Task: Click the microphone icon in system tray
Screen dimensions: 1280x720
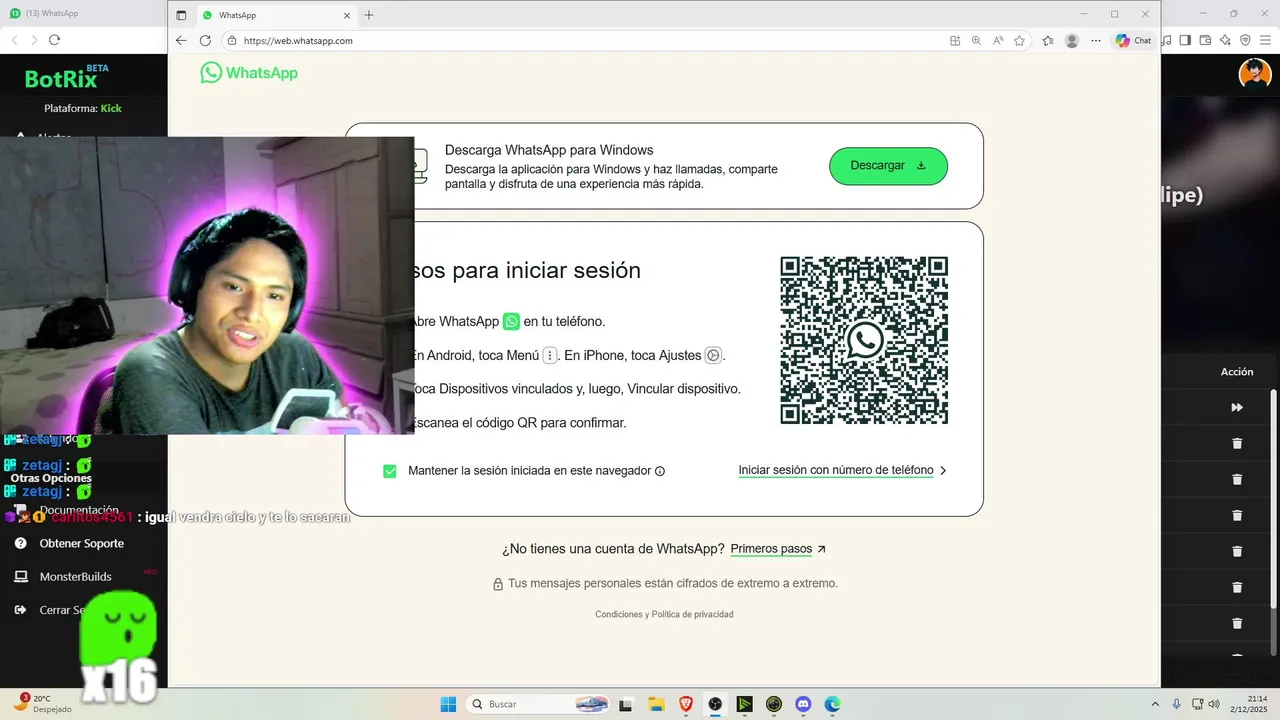Action: click(1177, 704)
